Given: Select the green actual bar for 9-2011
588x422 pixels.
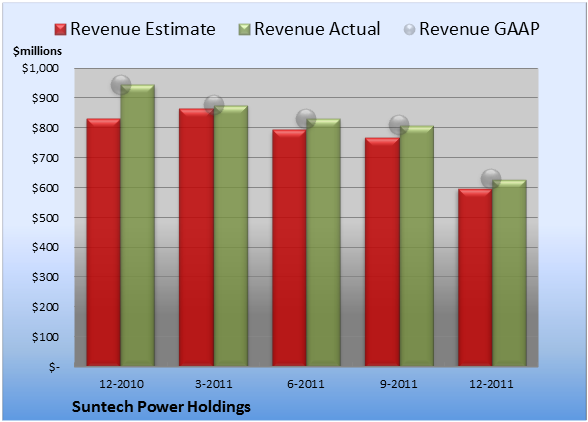Looking at the screenshot, I should pyautogui.click(x=416, y=246).
